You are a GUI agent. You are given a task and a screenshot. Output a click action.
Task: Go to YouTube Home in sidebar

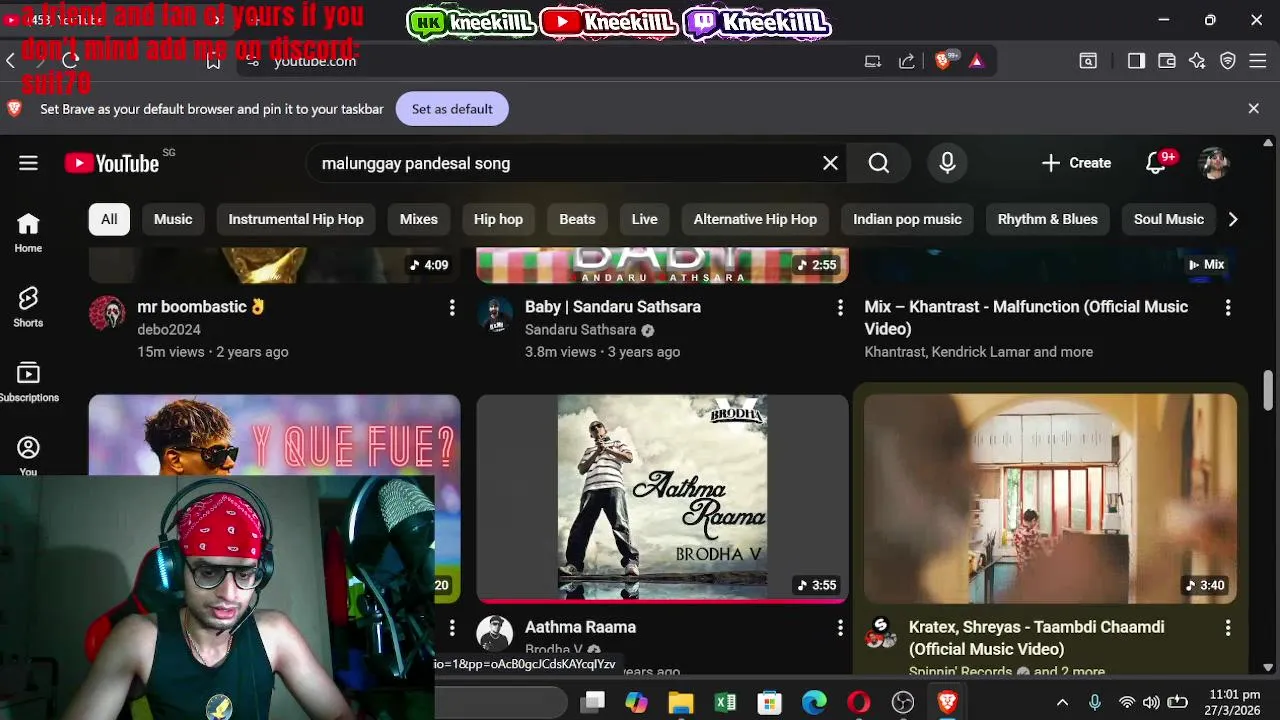[28, 233]
